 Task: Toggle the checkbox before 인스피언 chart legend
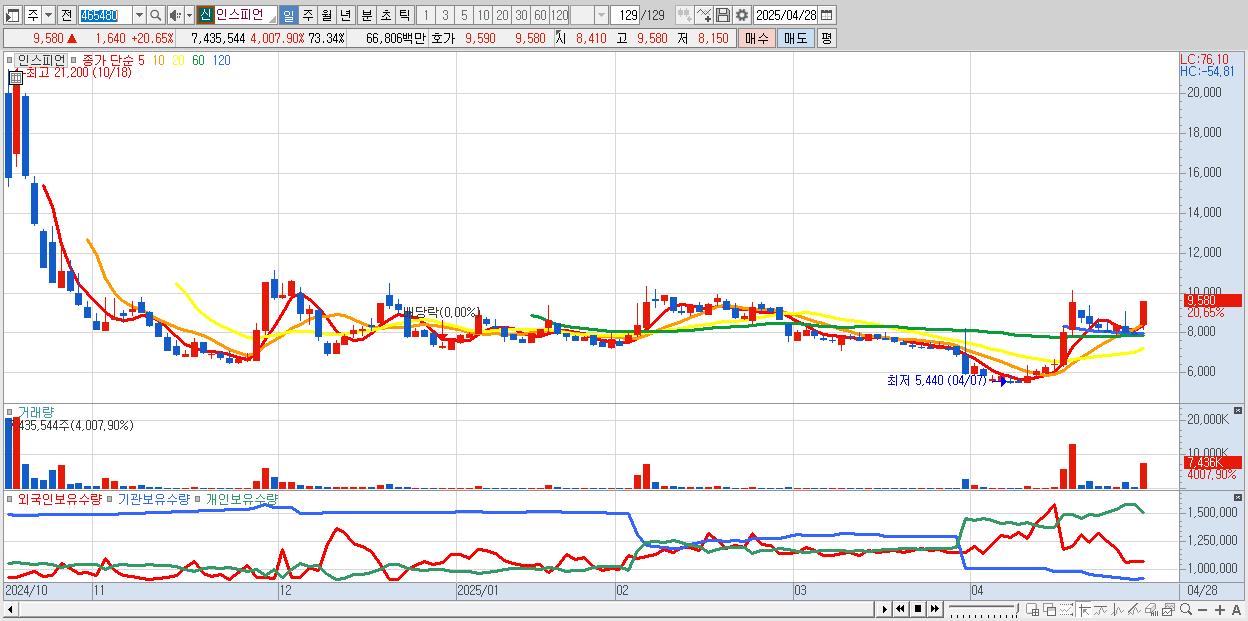tap(12, 60)
